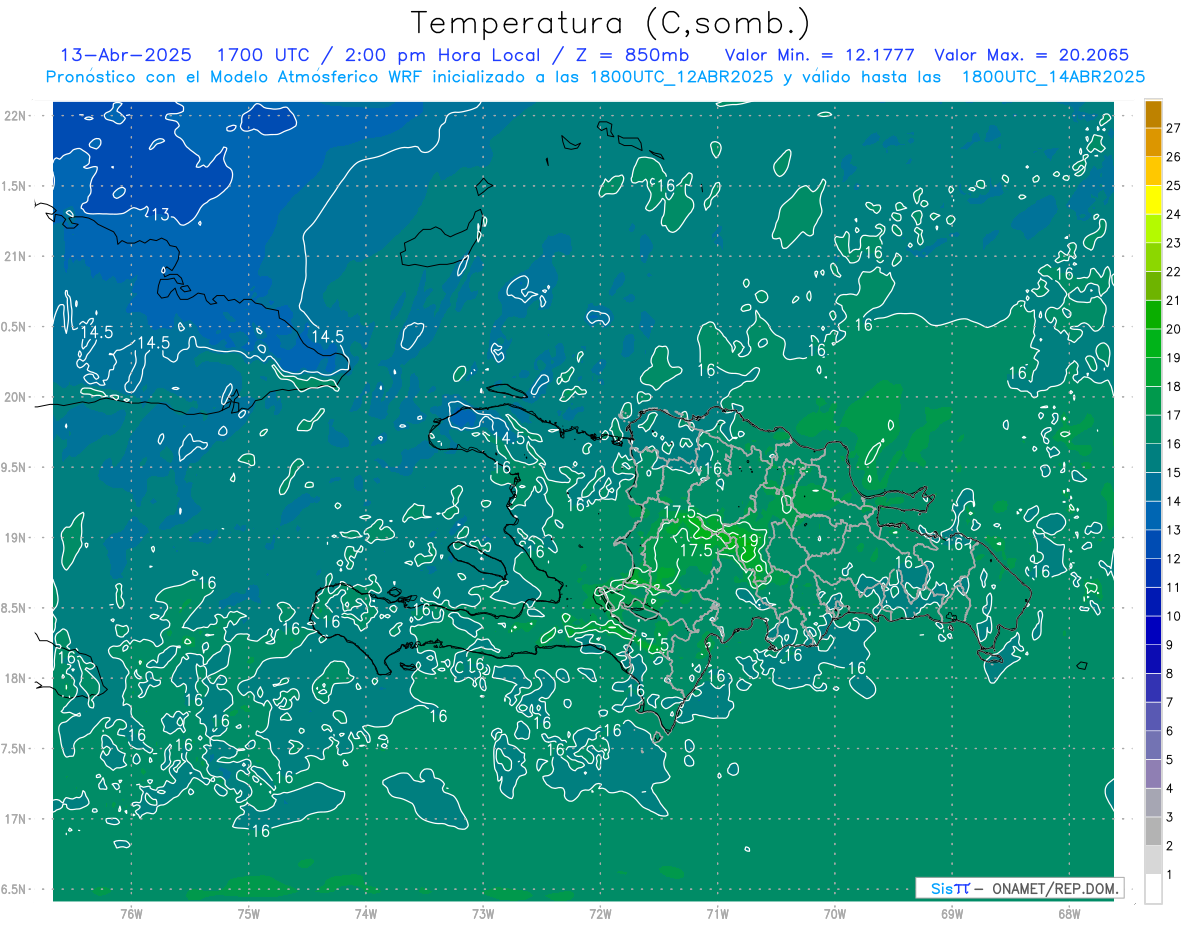This screenshot has width=1200, height=927.
Task: Click the legend value '1' in color scale
Action: [1170, 875]
